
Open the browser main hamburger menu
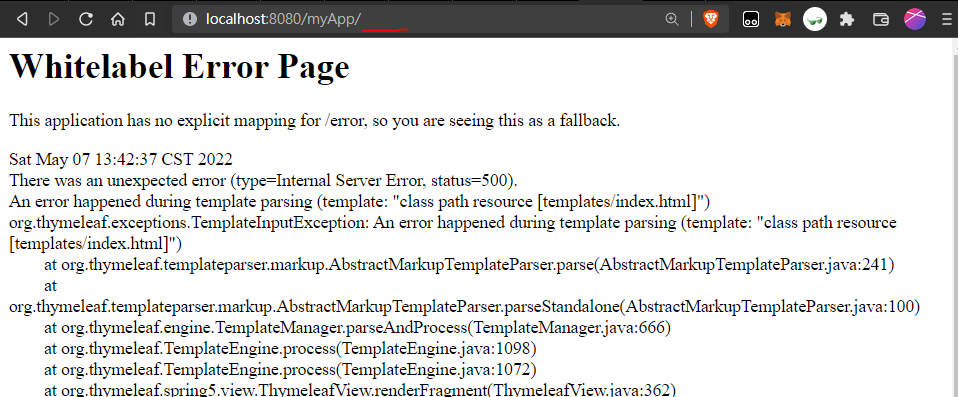tap(948, 20)
